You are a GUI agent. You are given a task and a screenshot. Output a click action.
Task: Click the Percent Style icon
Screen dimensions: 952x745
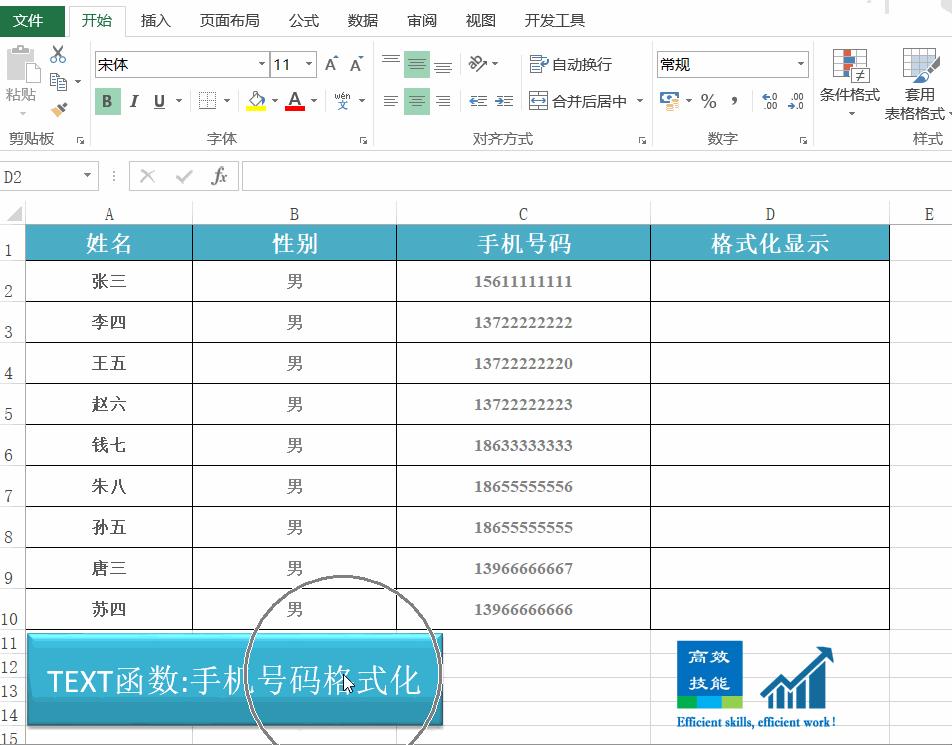click(x=707, y=99)
